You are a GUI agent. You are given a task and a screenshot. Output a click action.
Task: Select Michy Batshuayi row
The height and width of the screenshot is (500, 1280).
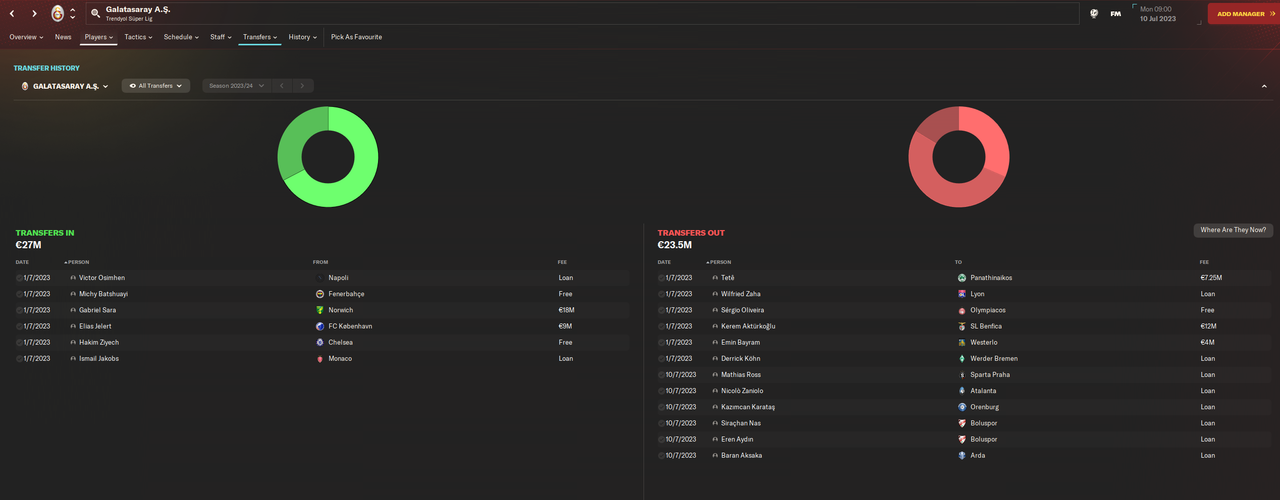point(322,294)
